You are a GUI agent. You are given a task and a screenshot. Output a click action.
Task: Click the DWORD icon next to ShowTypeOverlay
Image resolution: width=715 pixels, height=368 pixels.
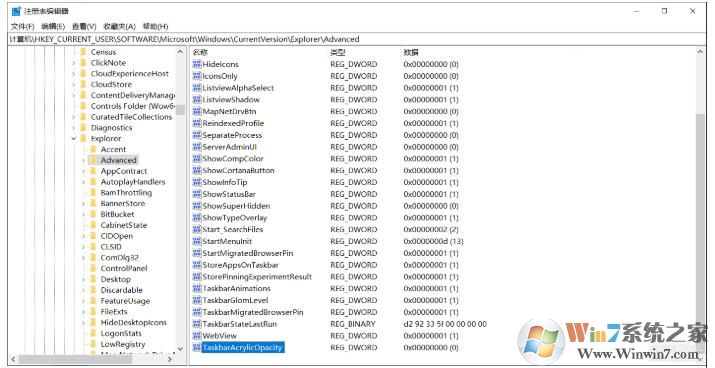pos(197,218)
